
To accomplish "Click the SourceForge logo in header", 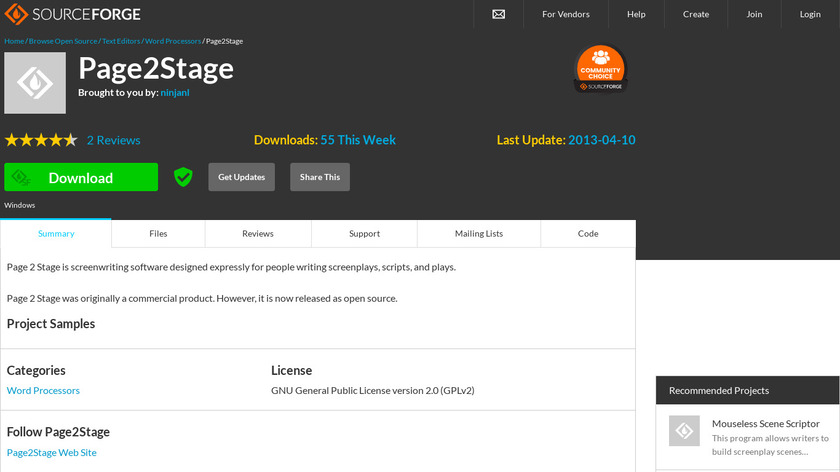I will click(x=72, y=14).
